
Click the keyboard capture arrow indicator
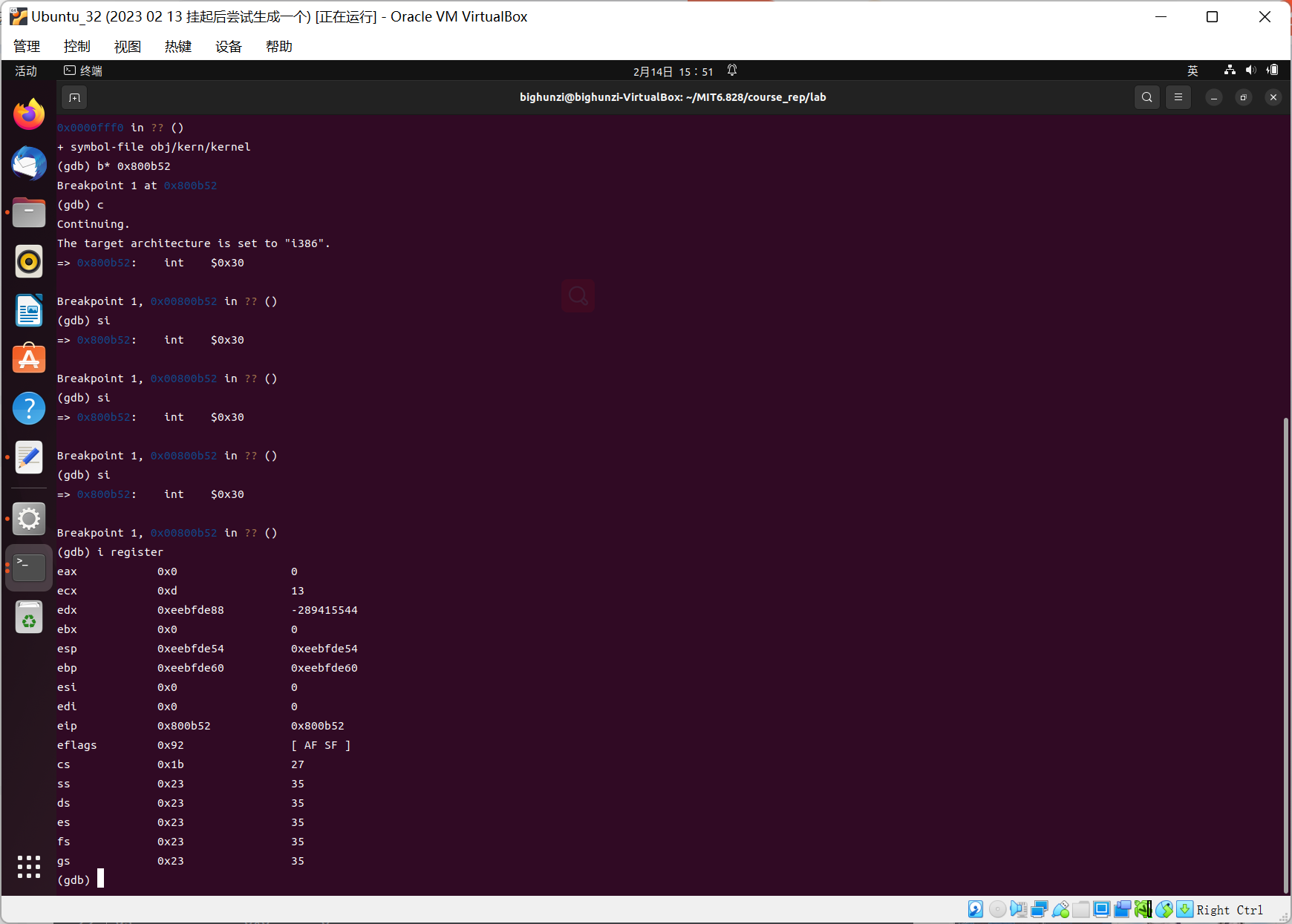coord(1185,909)
